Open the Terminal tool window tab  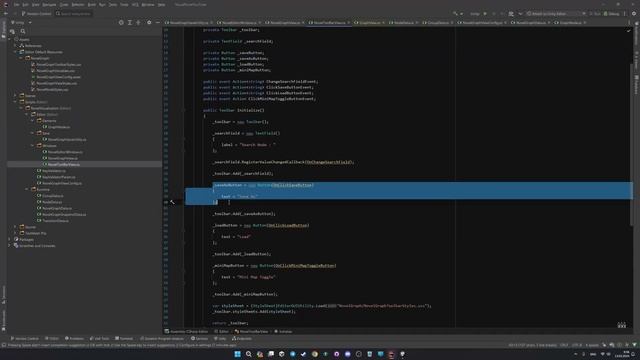point(124,338)
